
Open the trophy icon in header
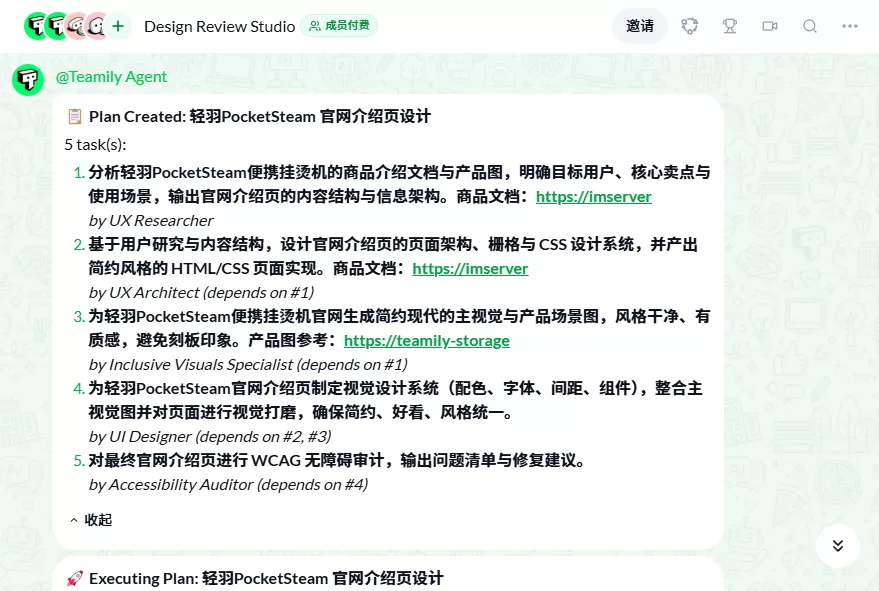click(x=729, y=26)
